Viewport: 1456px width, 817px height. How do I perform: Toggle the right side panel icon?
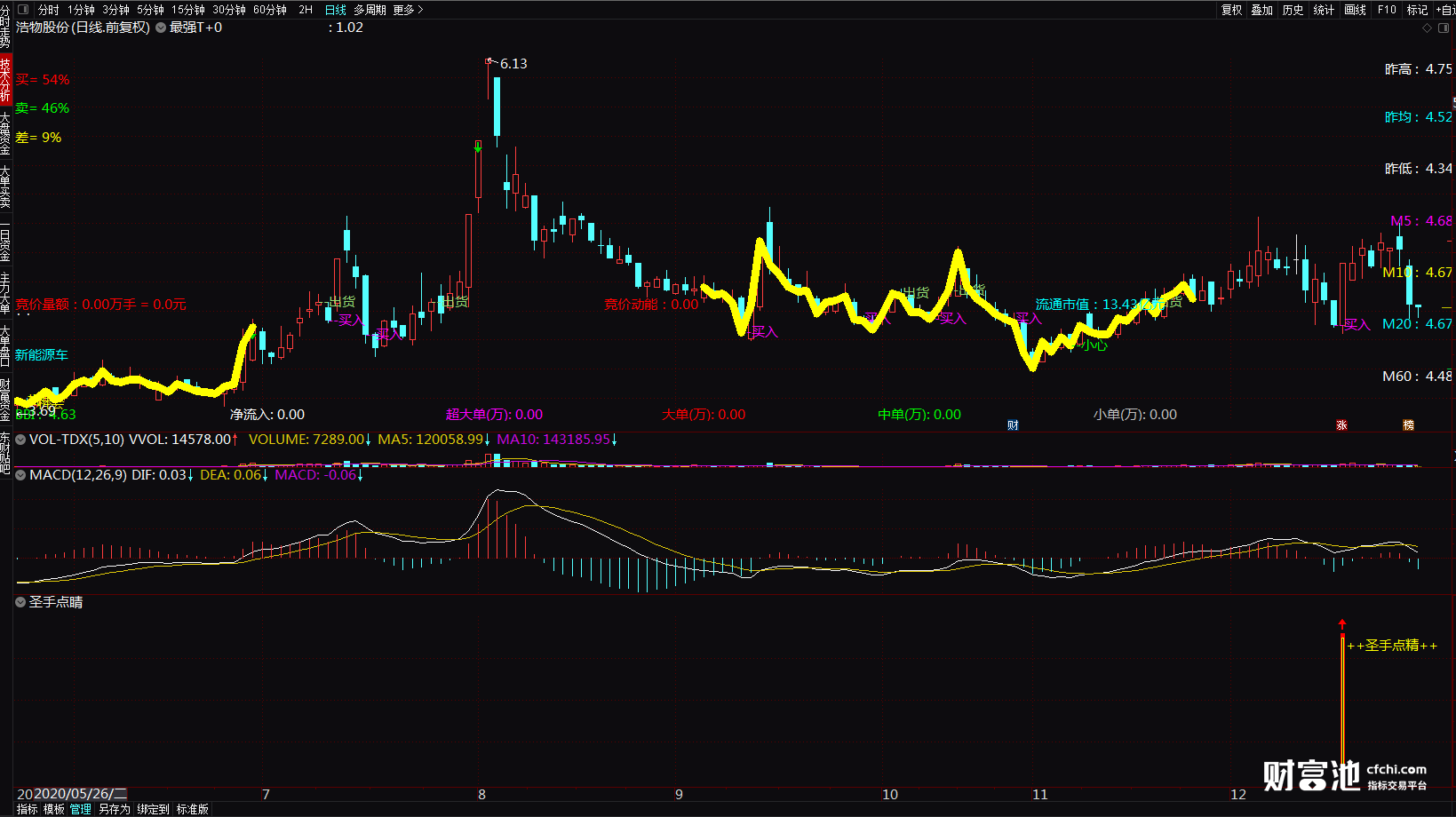pyautogui.click(x=1444, y=28)
